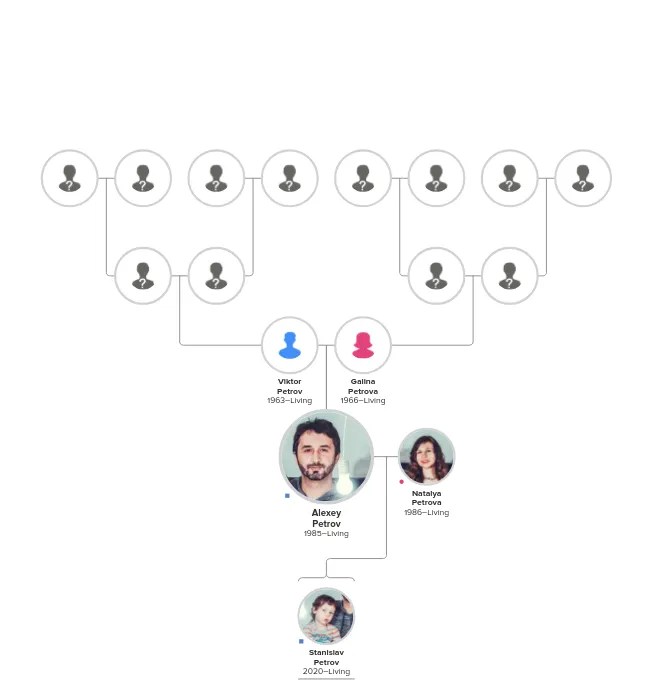Click blue square marker beside Alexey's photo
This screenshot has width=653, height=690.
[287, 496]
